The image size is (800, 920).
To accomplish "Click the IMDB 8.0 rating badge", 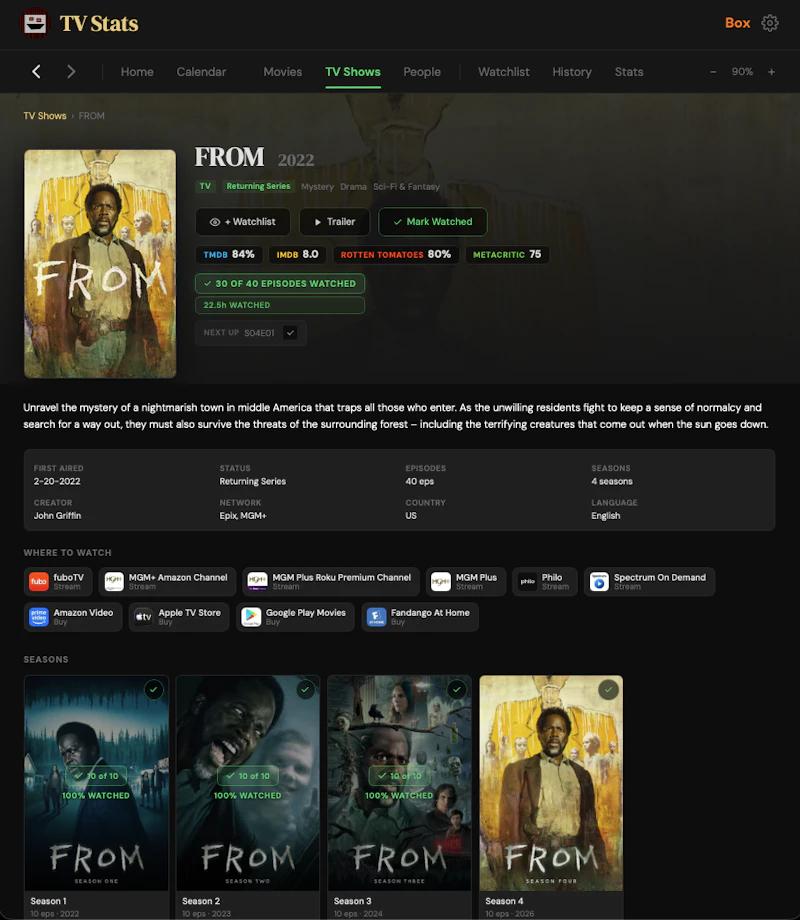I will [298, 255].
